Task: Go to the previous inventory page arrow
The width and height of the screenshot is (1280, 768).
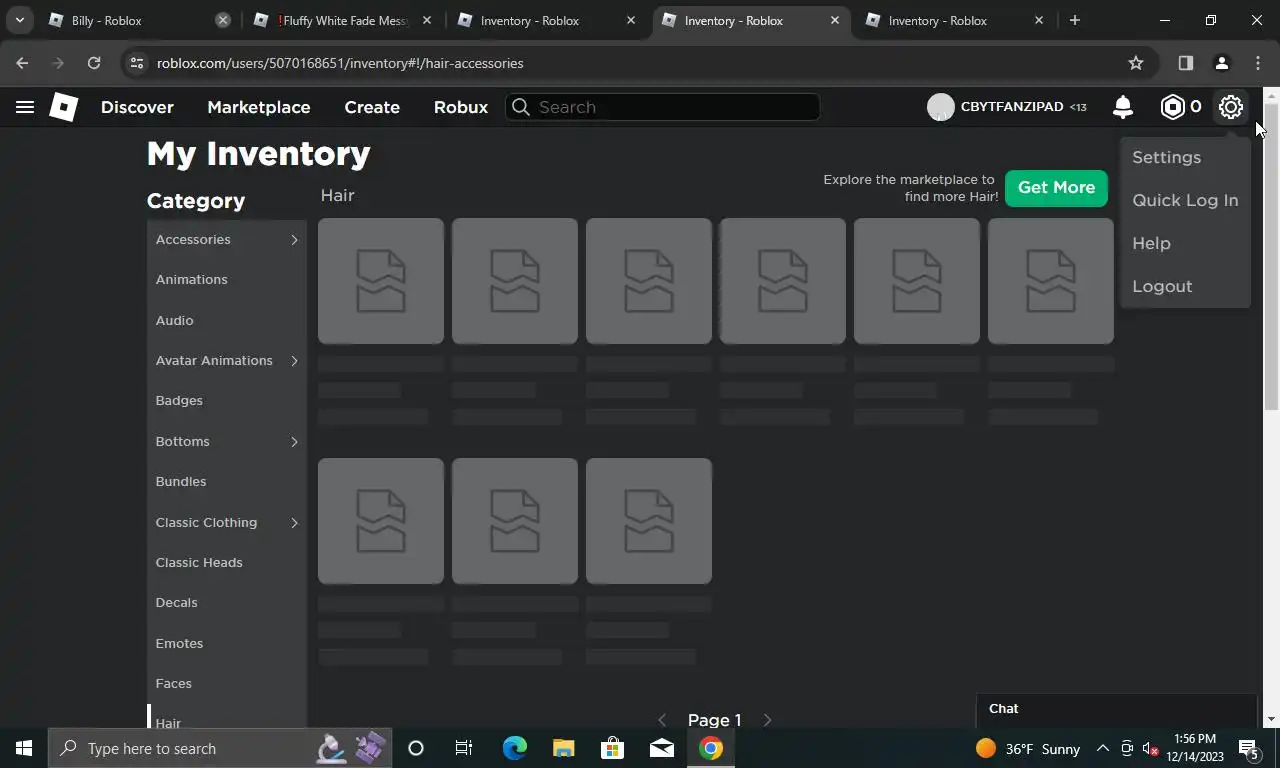Action: [662, 720]
